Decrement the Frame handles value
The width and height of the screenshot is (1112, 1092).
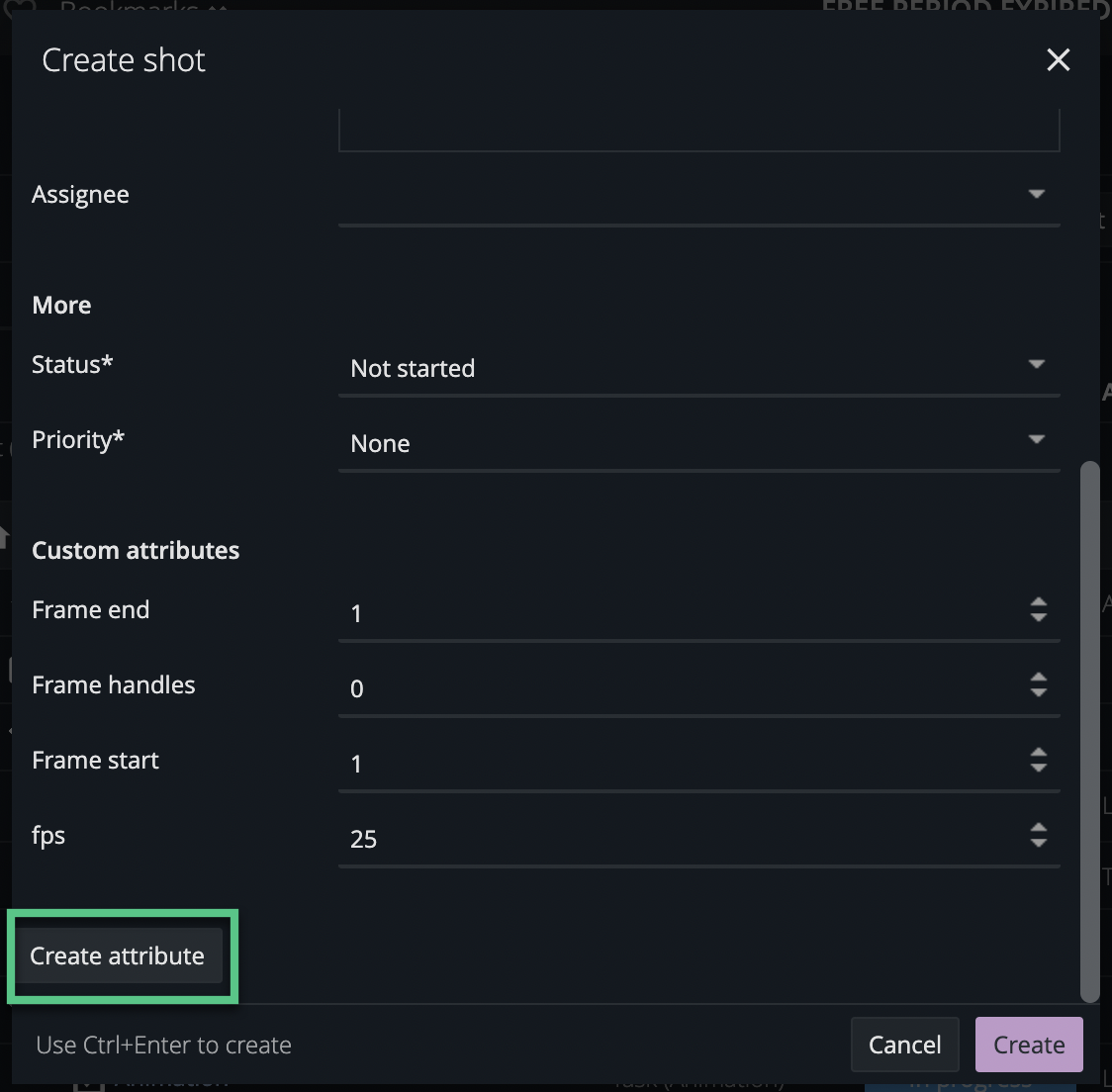click(1039, 691)
